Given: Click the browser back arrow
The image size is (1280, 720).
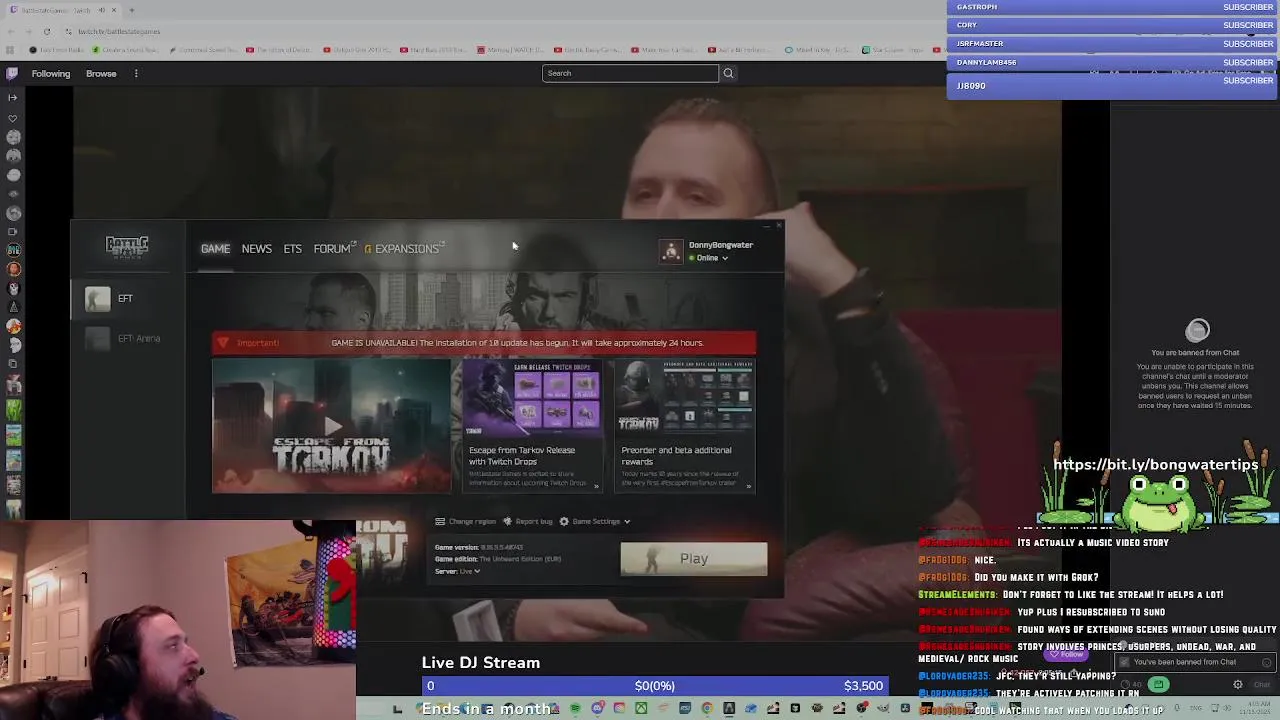Looking at the screenshot, I should [x=10, y=31].
